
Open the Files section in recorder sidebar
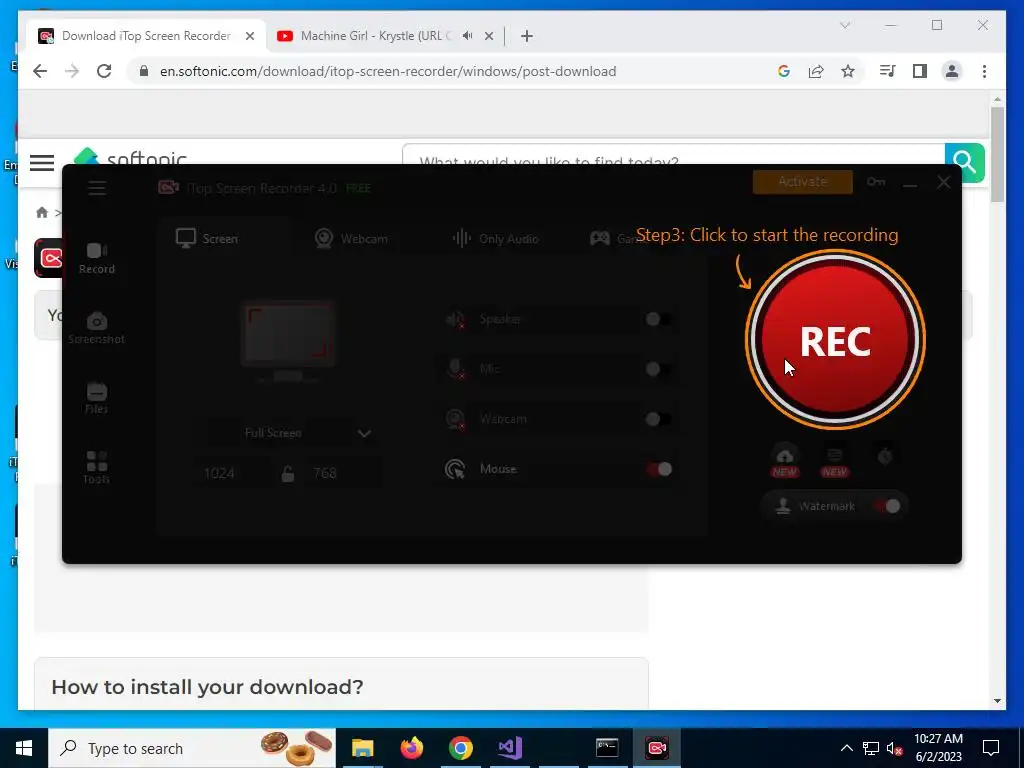tap(97, 398)
